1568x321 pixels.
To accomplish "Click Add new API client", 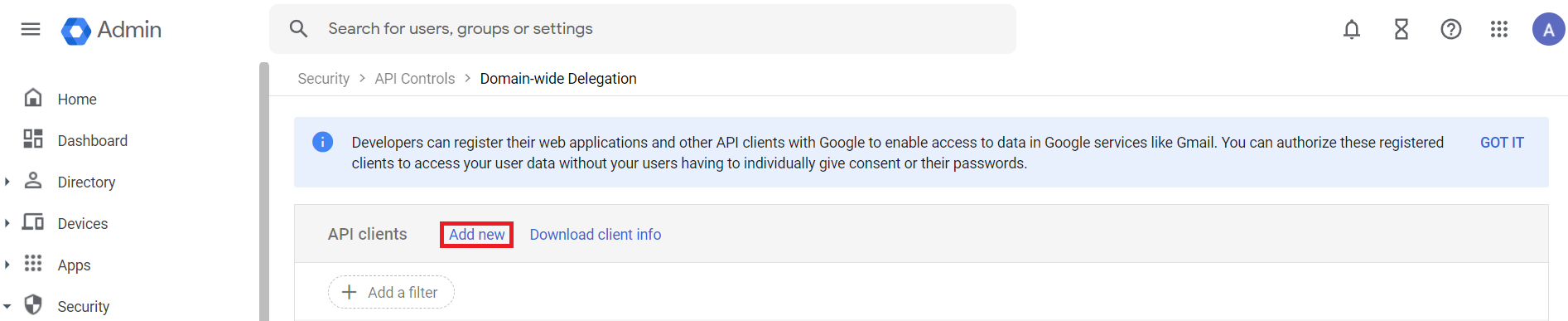I will 476,235.
